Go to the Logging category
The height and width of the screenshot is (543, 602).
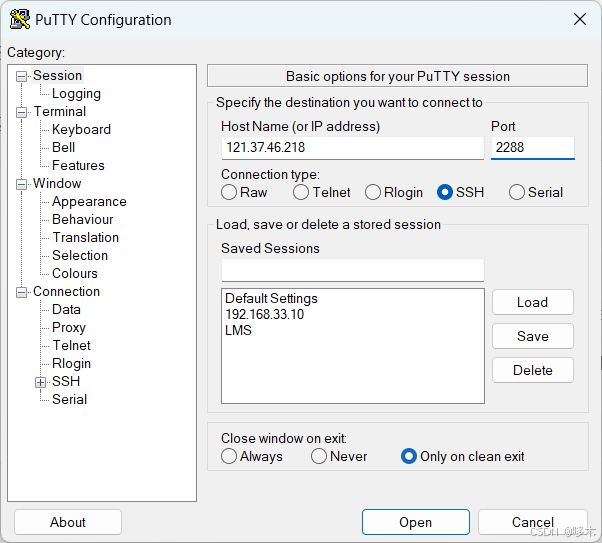pos(76,93)
